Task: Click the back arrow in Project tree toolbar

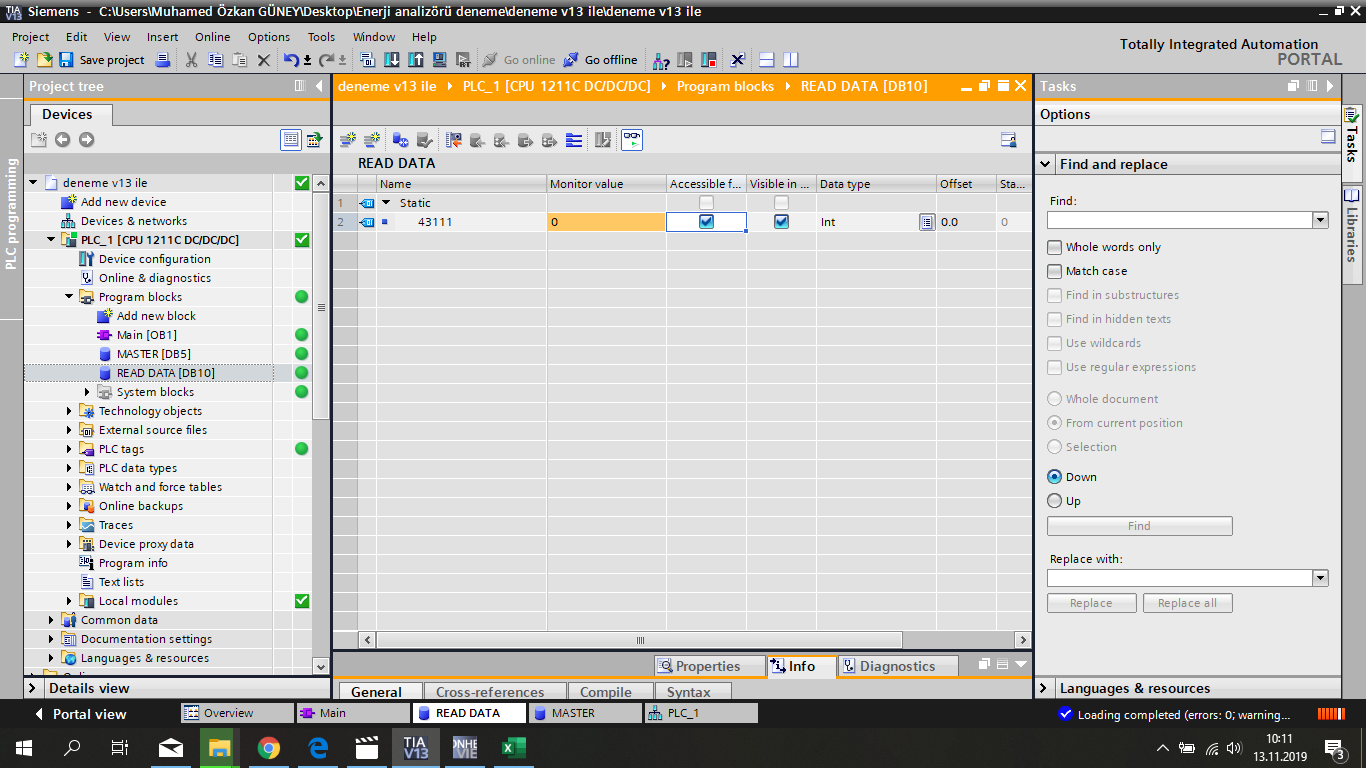Action: [62, 140]
